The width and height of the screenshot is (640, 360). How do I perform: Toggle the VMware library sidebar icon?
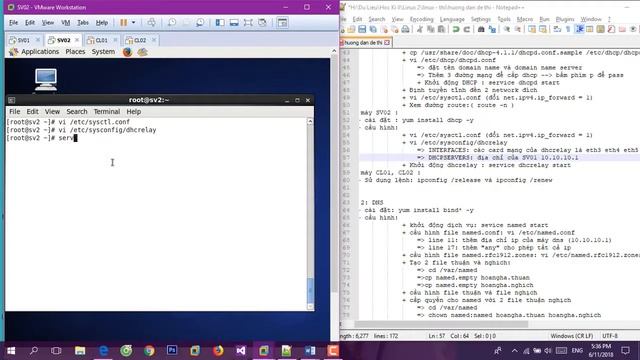220,22
